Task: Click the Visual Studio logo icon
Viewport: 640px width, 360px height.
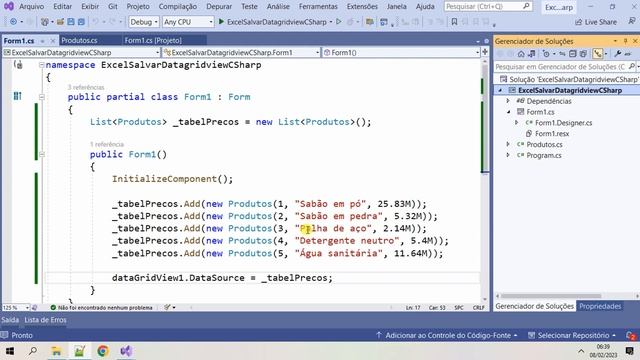Action: 9,7
